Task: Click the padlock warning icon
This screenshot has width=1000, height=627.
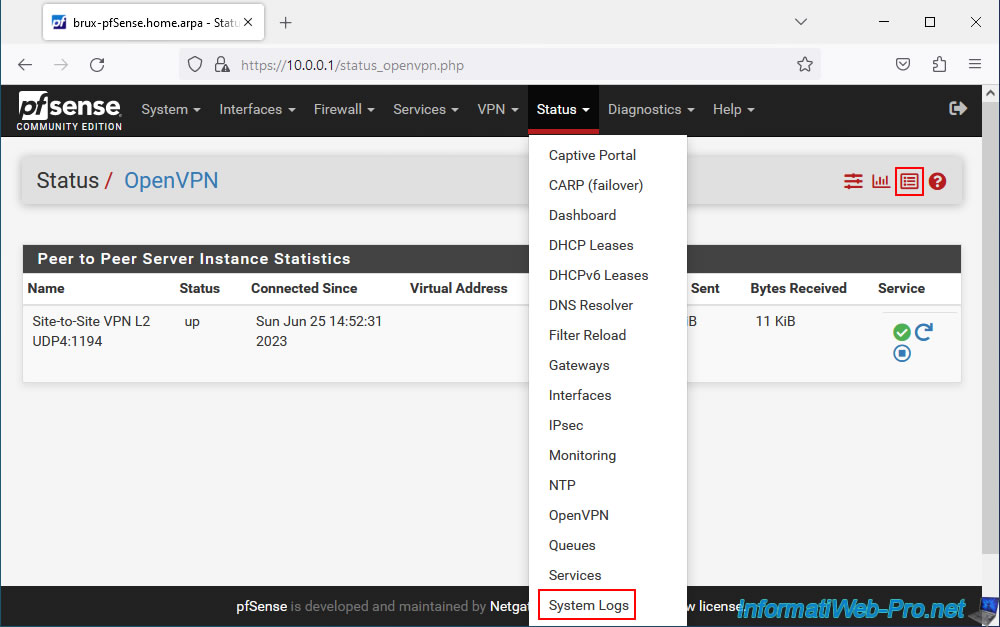Action: click(x=222, y=64)
